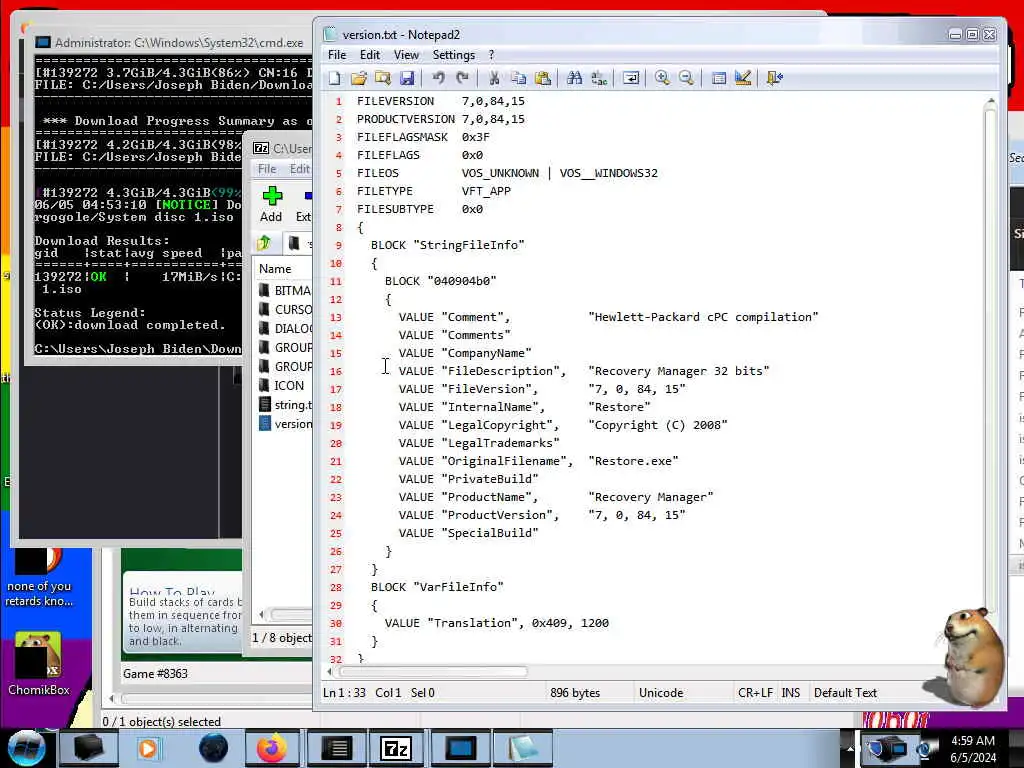This screenshot has width=1024, height=768.
Task: Click the Ln 1 : 33 status bar entry
Action: point(344,693)
